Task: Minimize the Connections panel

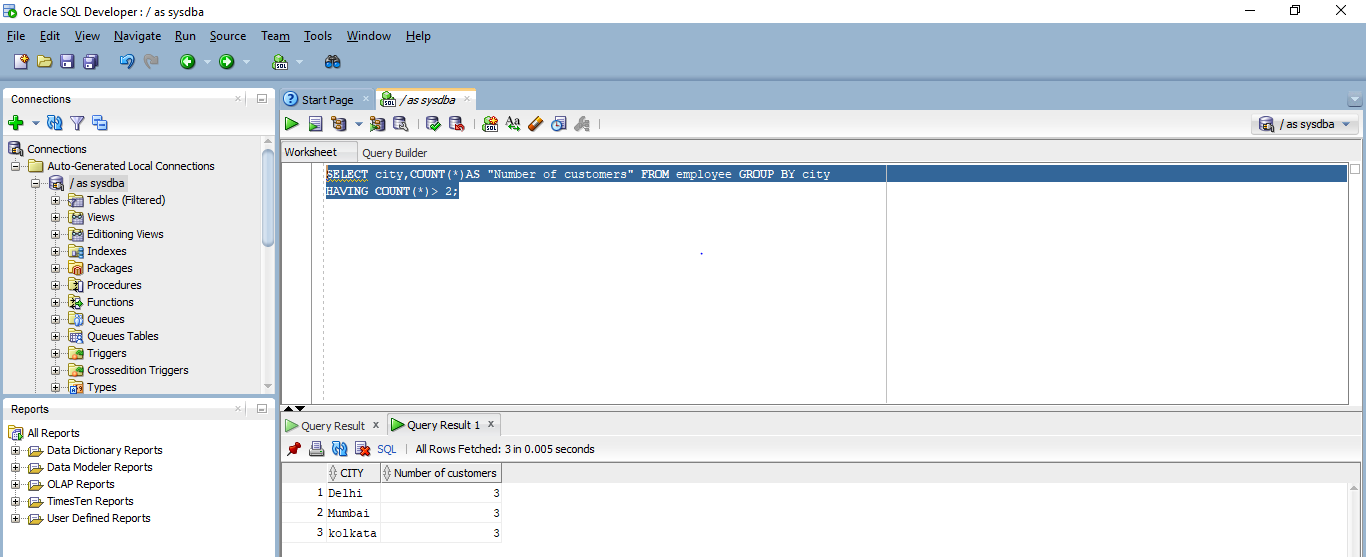Action: tap(261, 99)
